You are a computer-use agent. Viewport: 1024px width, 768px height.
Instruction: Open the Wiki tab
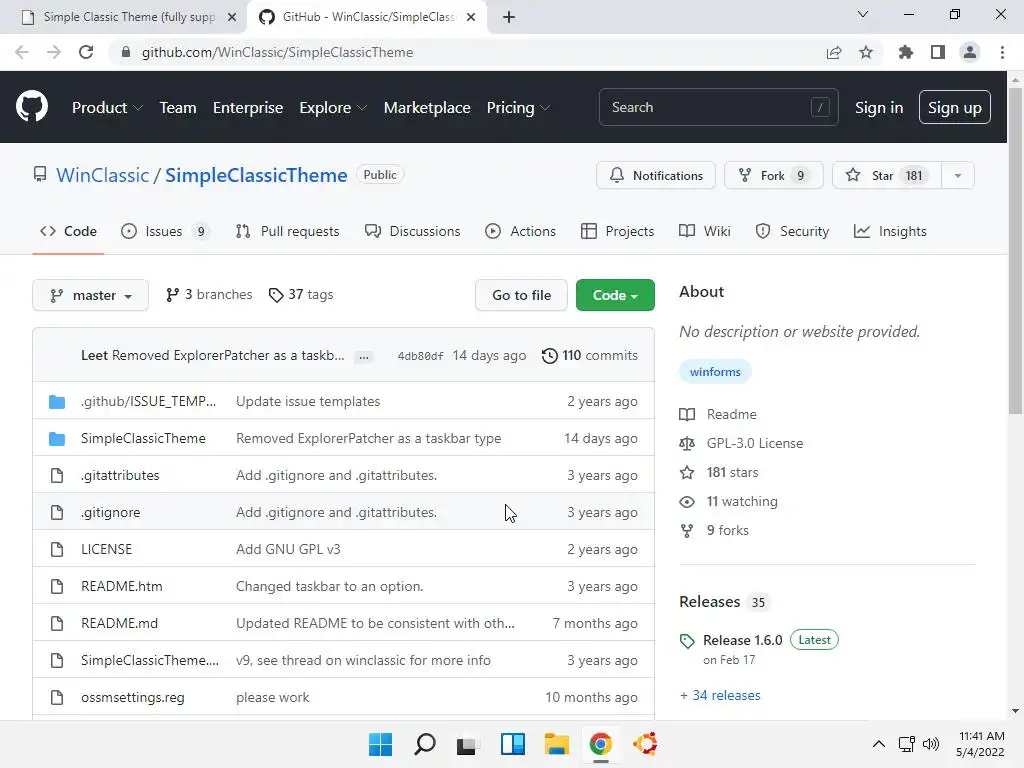click(705, 231)
